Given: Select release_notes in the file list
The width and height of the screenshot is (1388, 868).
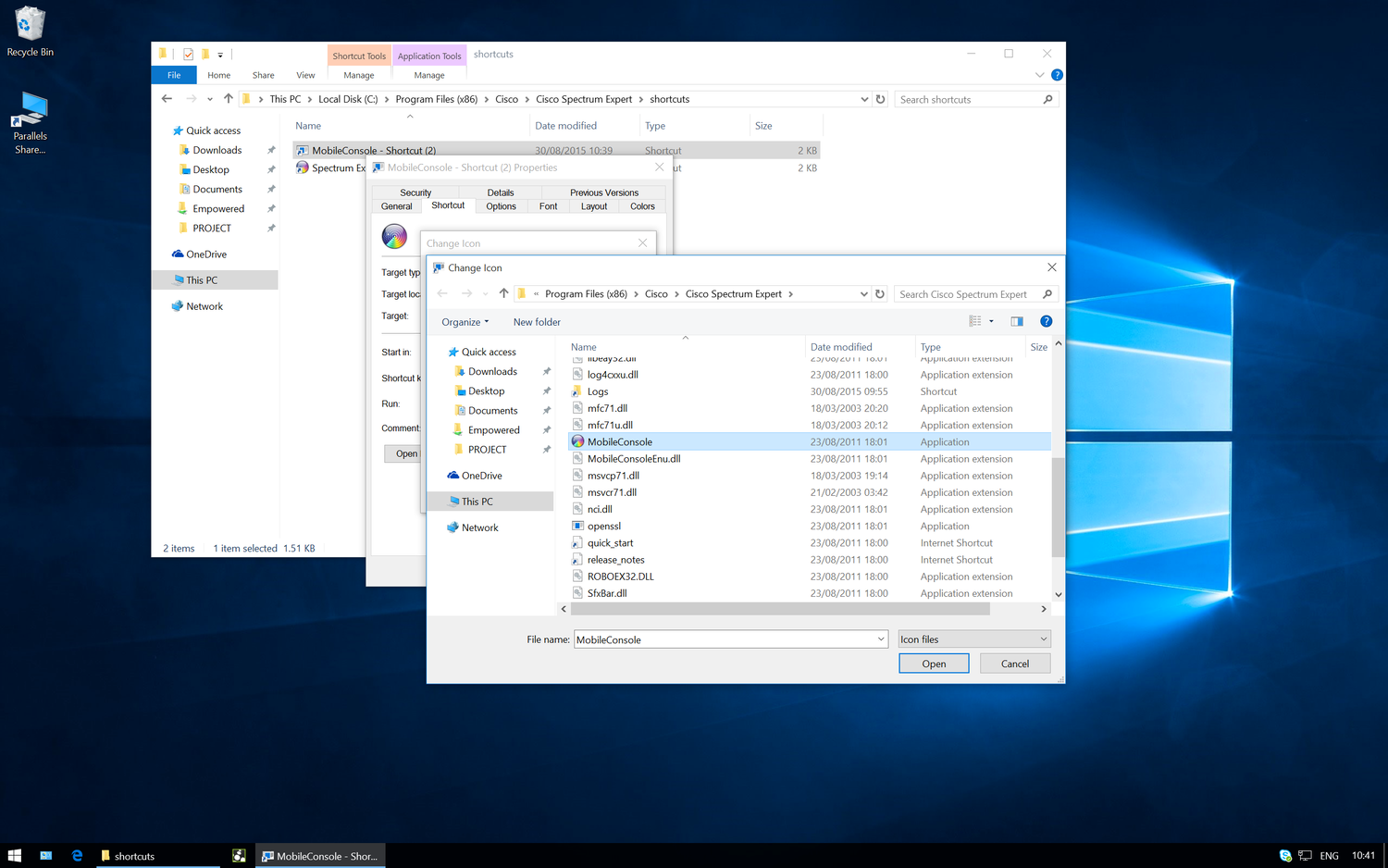Looking at the screenshot, I should point(615,560).
